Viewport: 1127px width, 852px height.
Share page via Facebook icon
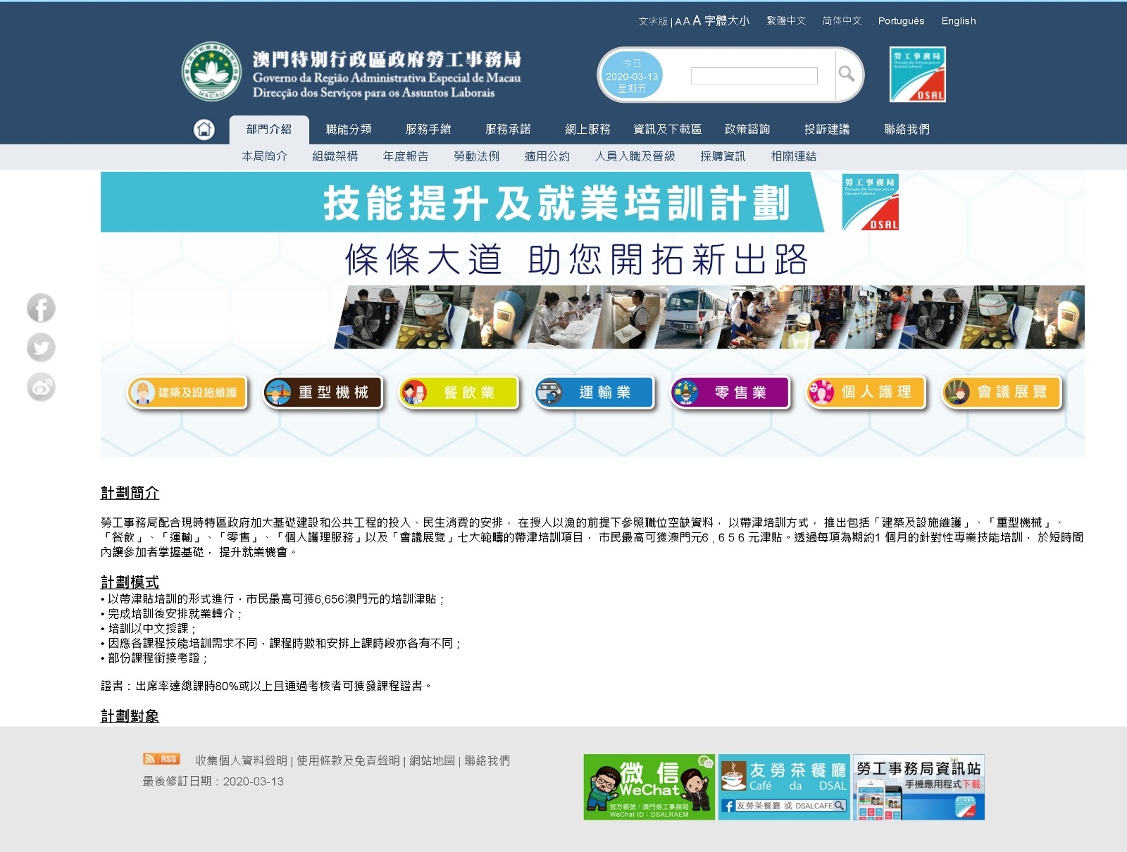point(41,308)
